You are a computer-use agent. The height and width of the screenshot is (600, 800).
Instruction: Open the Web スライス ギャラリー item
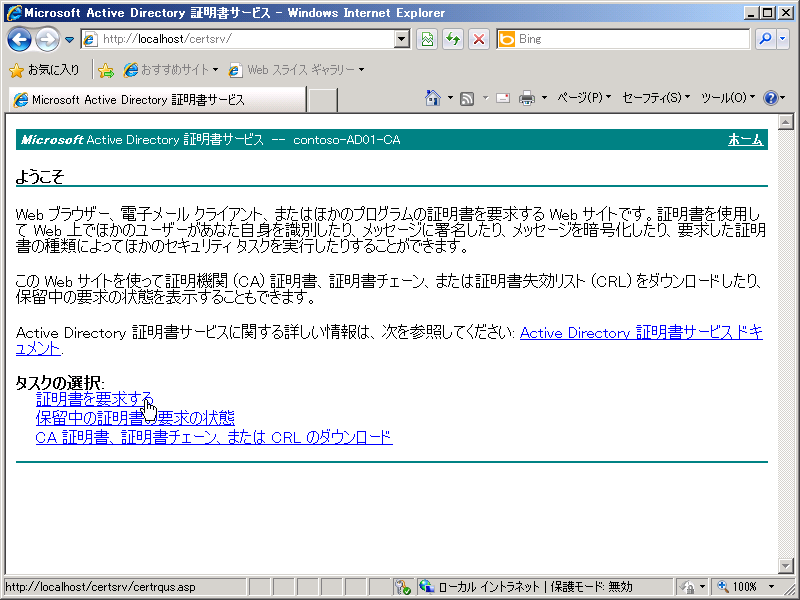tap(296, 70)
